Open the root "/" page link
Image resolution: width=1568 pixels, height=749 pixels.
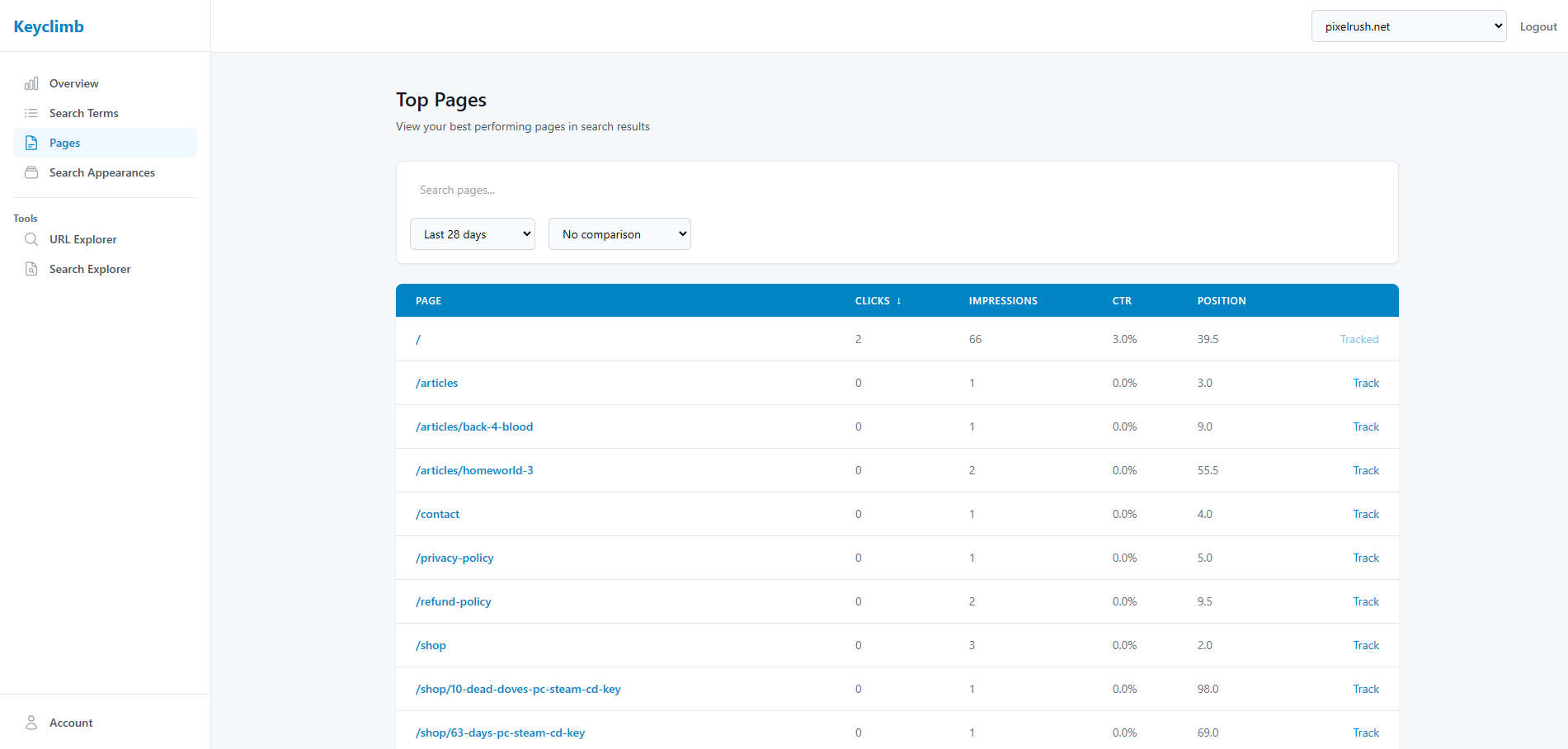point(418,339)
